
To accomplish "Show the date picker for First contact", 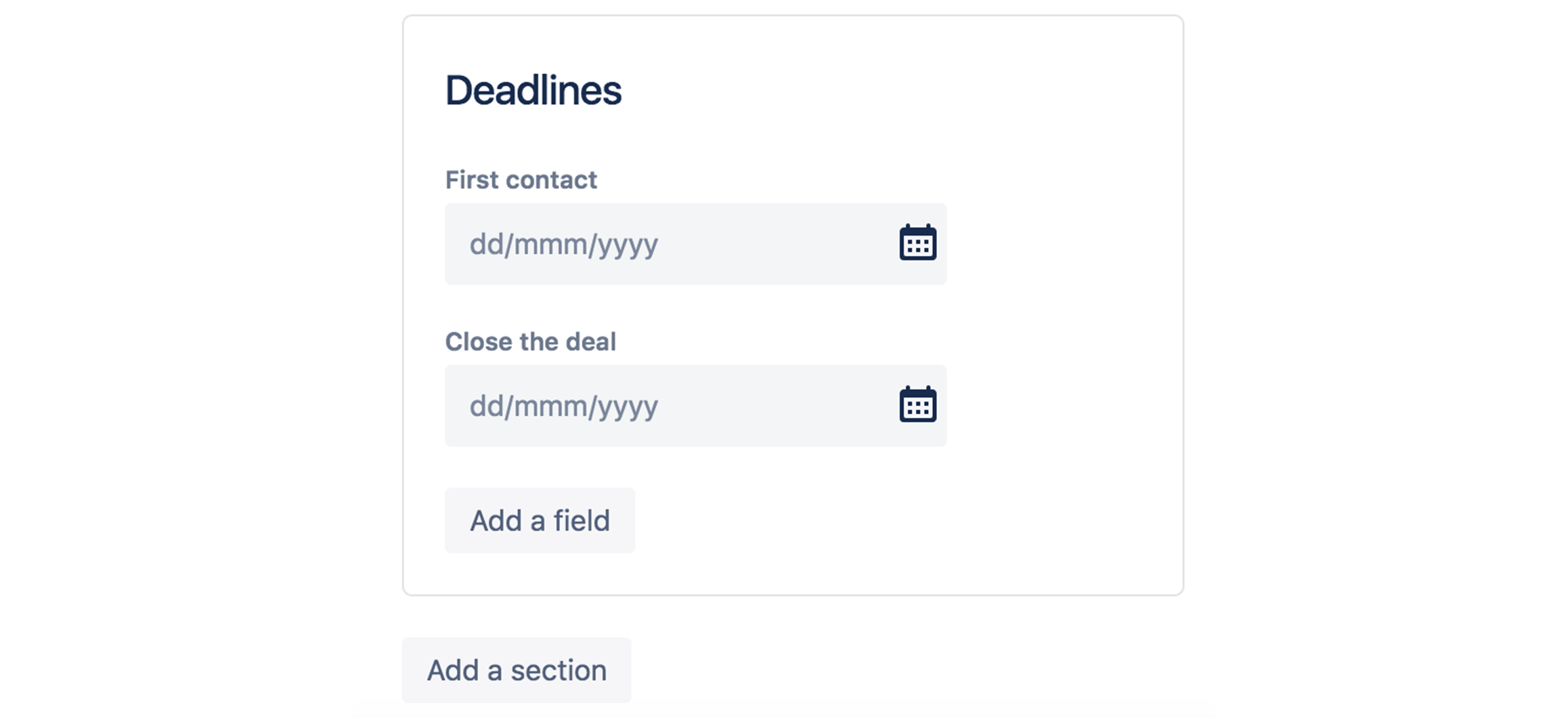I will pyautogui.click(x=917, y=242).
